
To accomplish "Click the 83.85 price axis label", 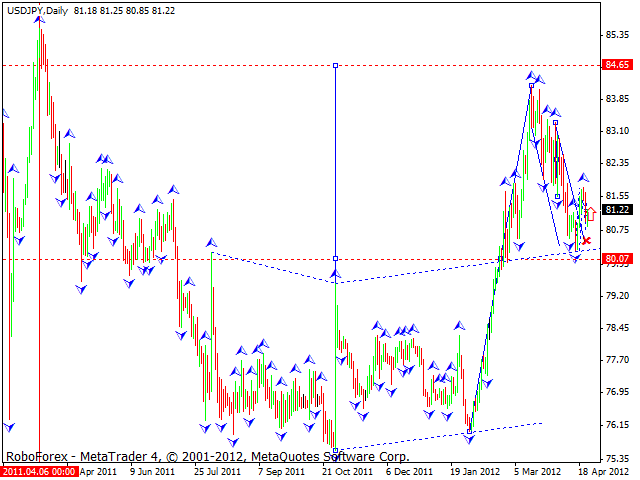I will (618, 99).
